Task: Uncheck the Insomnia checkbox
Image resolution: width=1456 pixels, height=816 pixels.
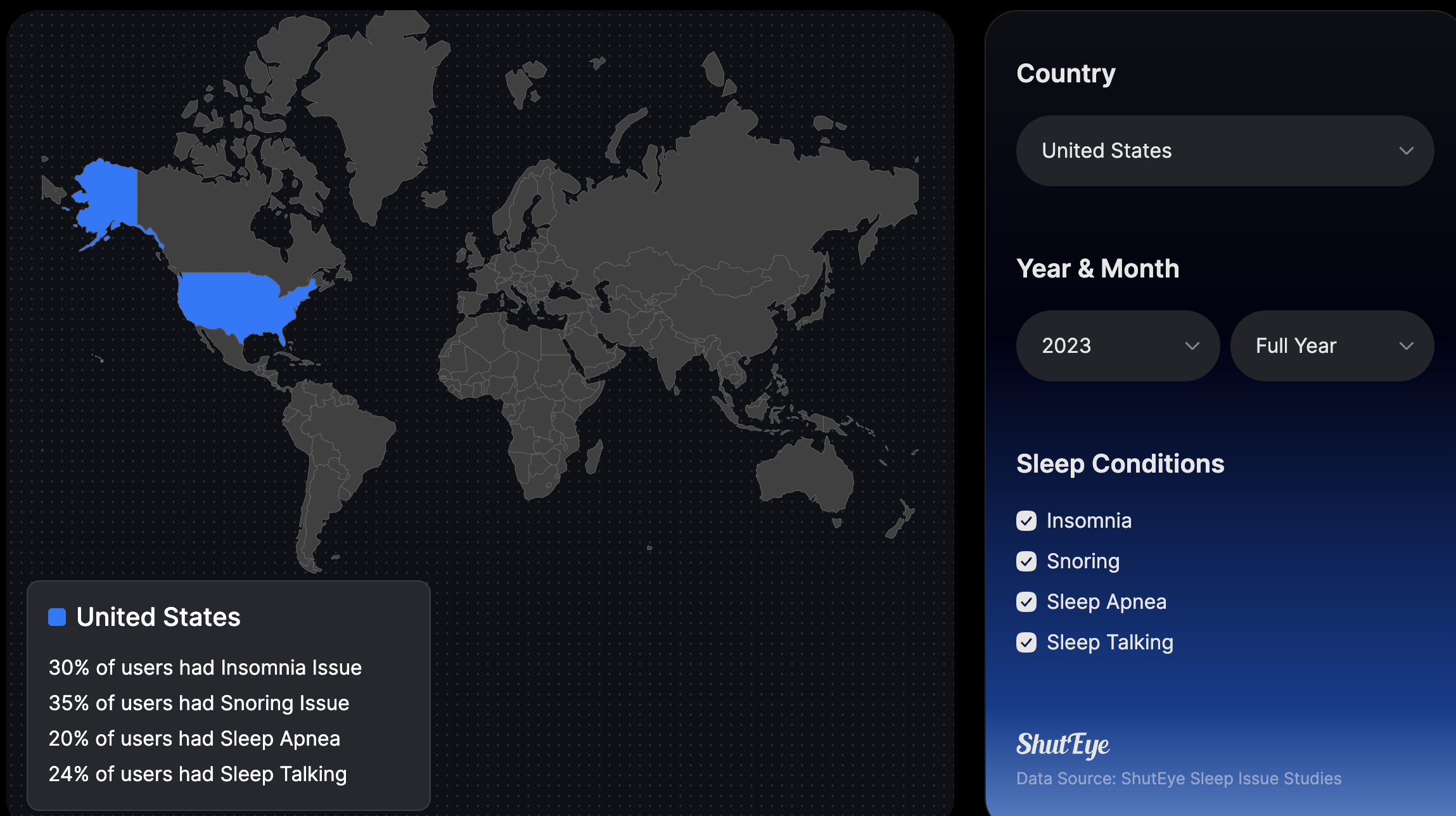Action: [1026, 521]
